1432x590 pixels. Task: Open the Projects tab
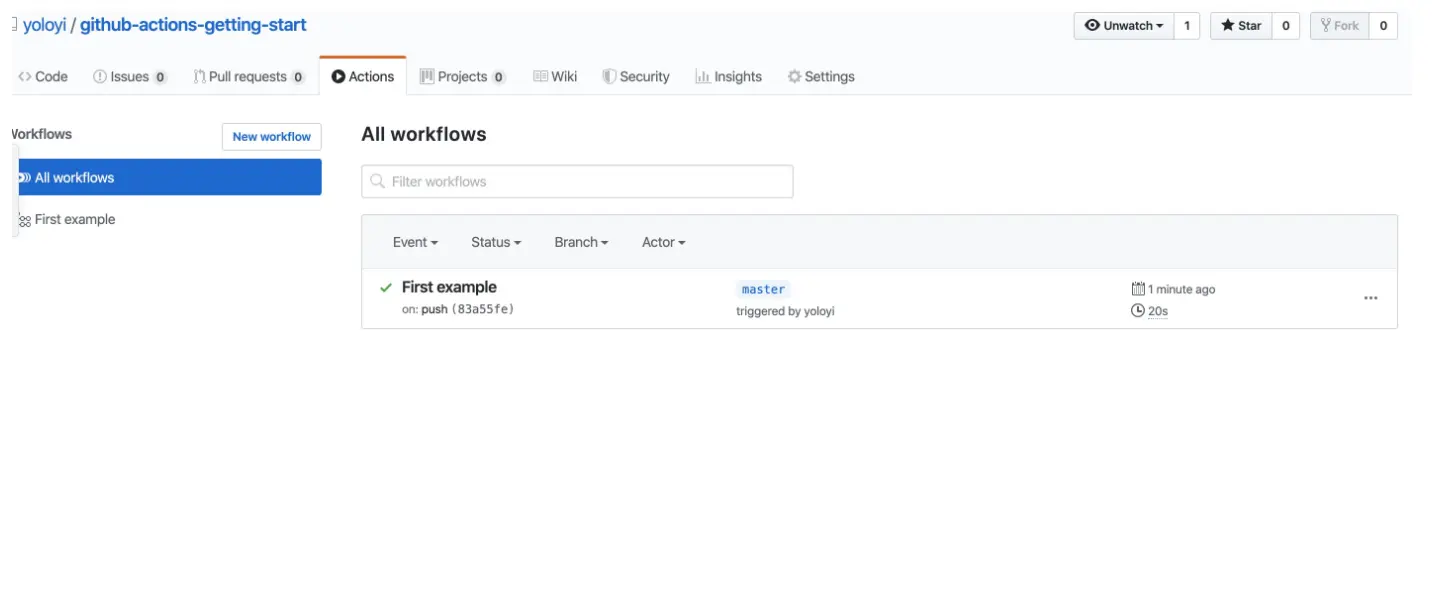[462, 76]
